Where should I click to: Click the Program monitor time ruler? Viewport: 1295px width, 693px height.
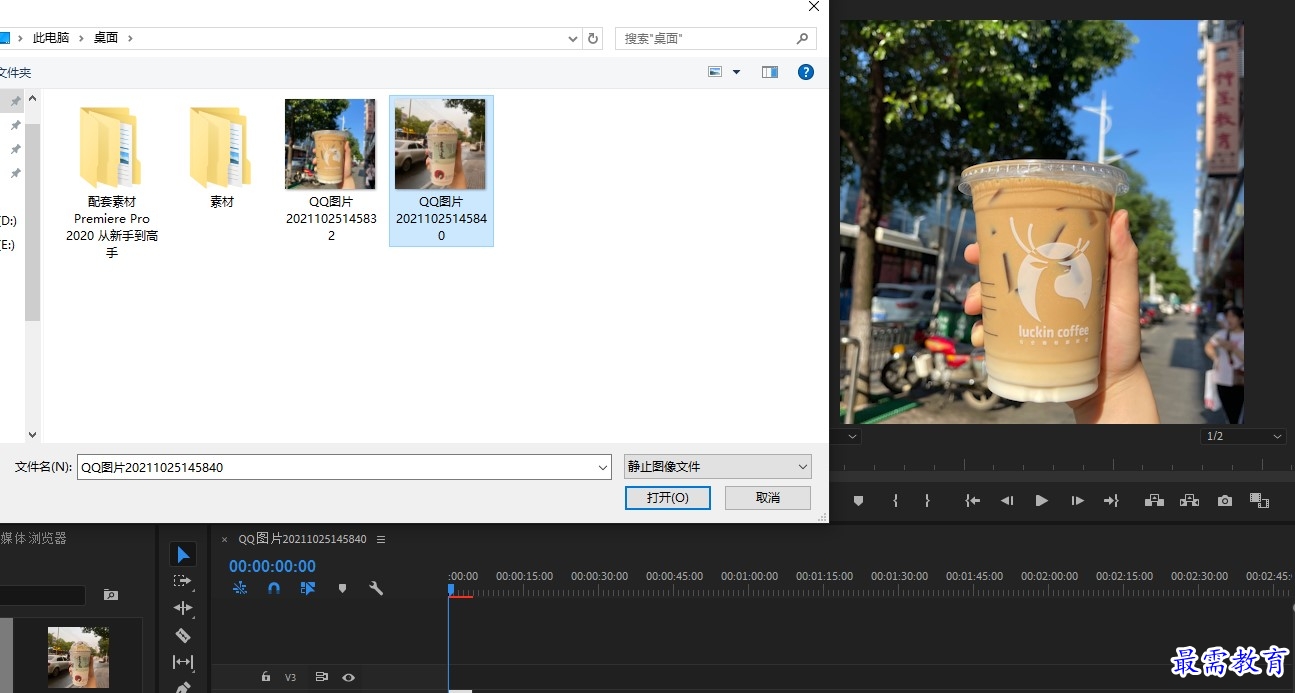click(1060, 464)
